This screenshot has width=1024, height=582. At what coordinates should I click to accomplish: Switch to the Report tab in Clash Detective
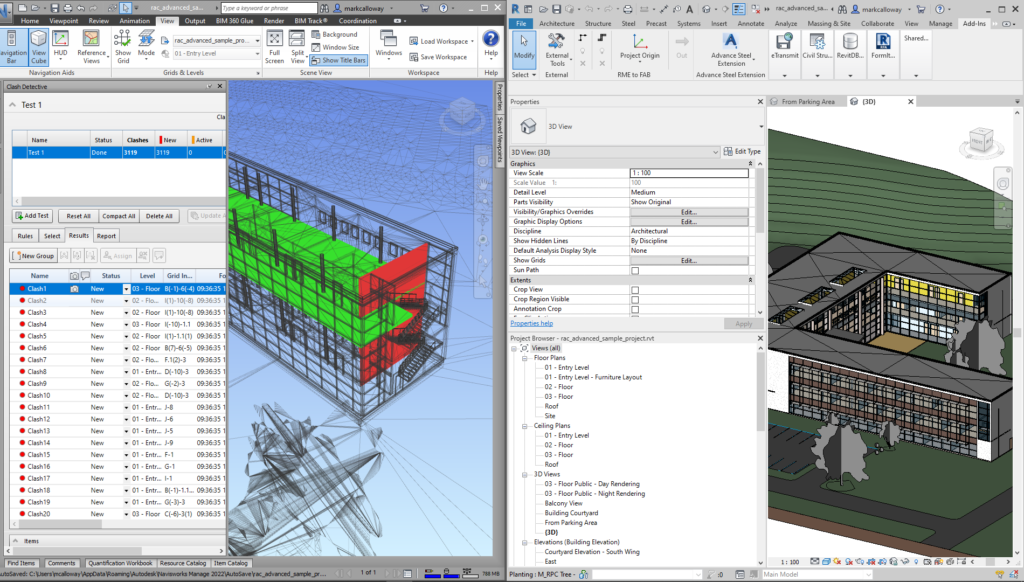coord(106,236)
